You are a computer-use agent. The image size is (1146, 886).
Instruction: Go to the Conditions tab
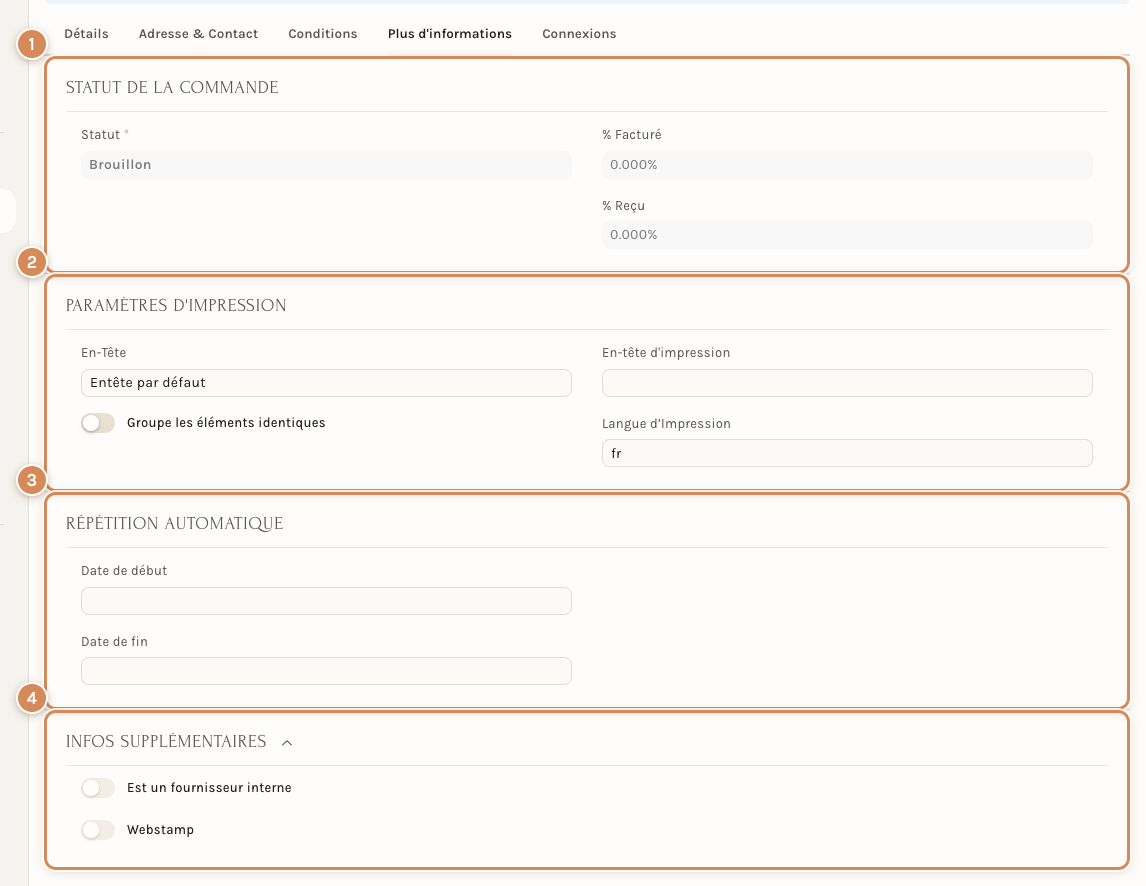click(x=322, y=34)
